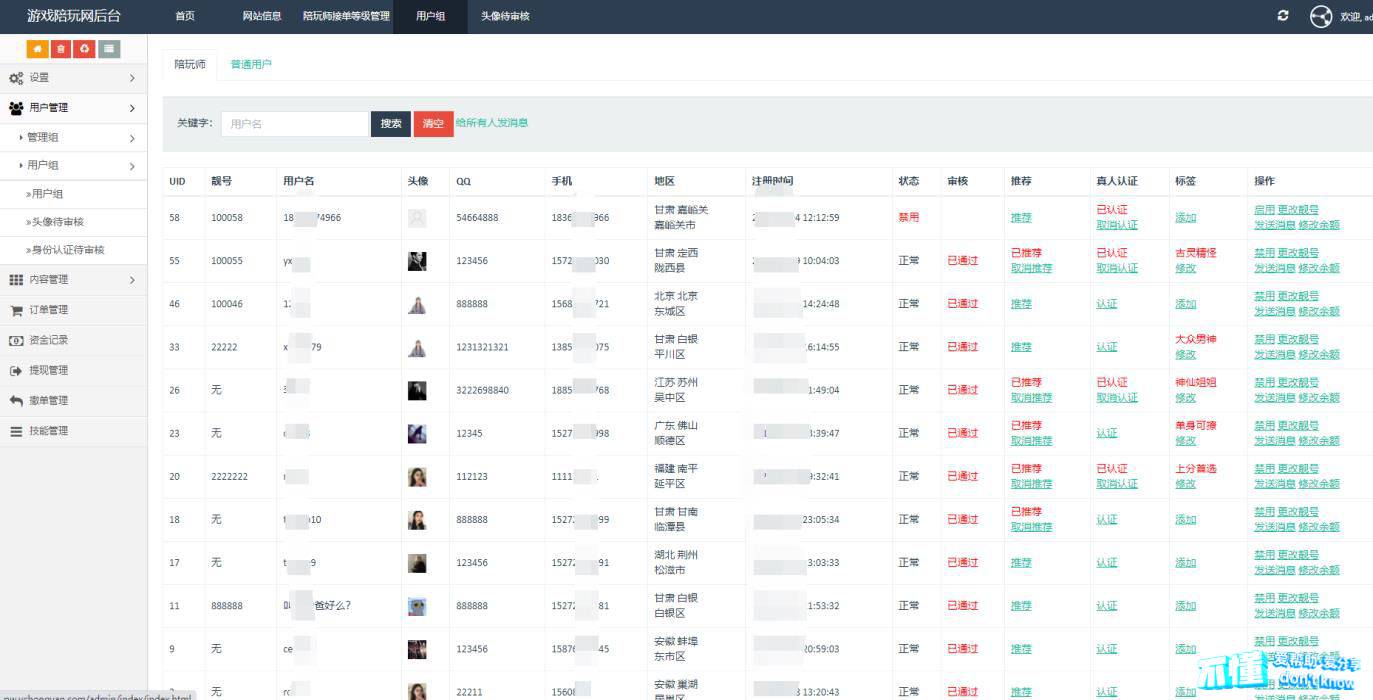Click the red recycle icon button
The image size is (1373, 700).
point(85,49)
